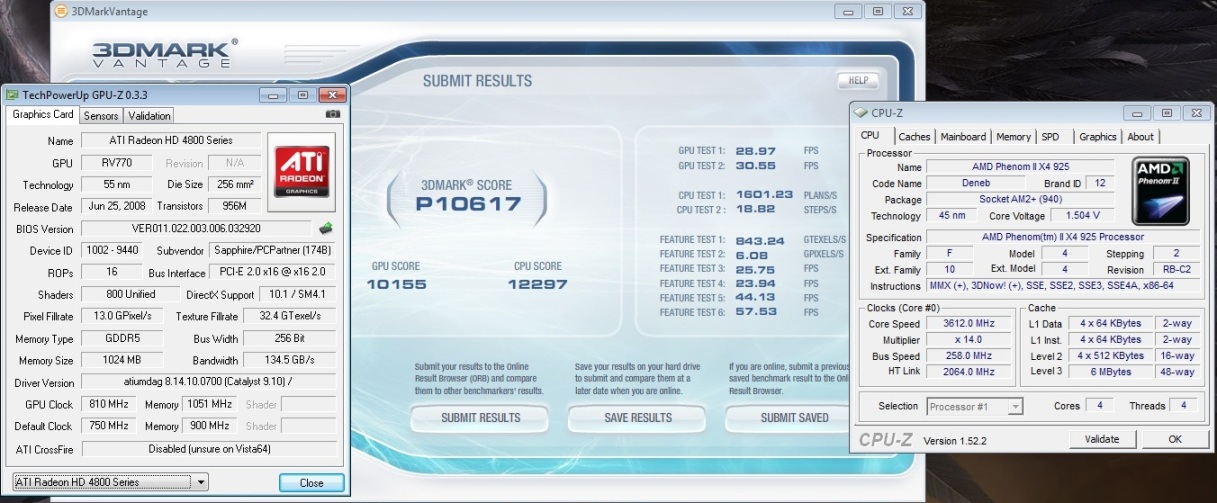This screenshot has width=1217, height=503.
Task: Click the AMD Phenom II logo in CPU-Z
Action: point(1160,189)
